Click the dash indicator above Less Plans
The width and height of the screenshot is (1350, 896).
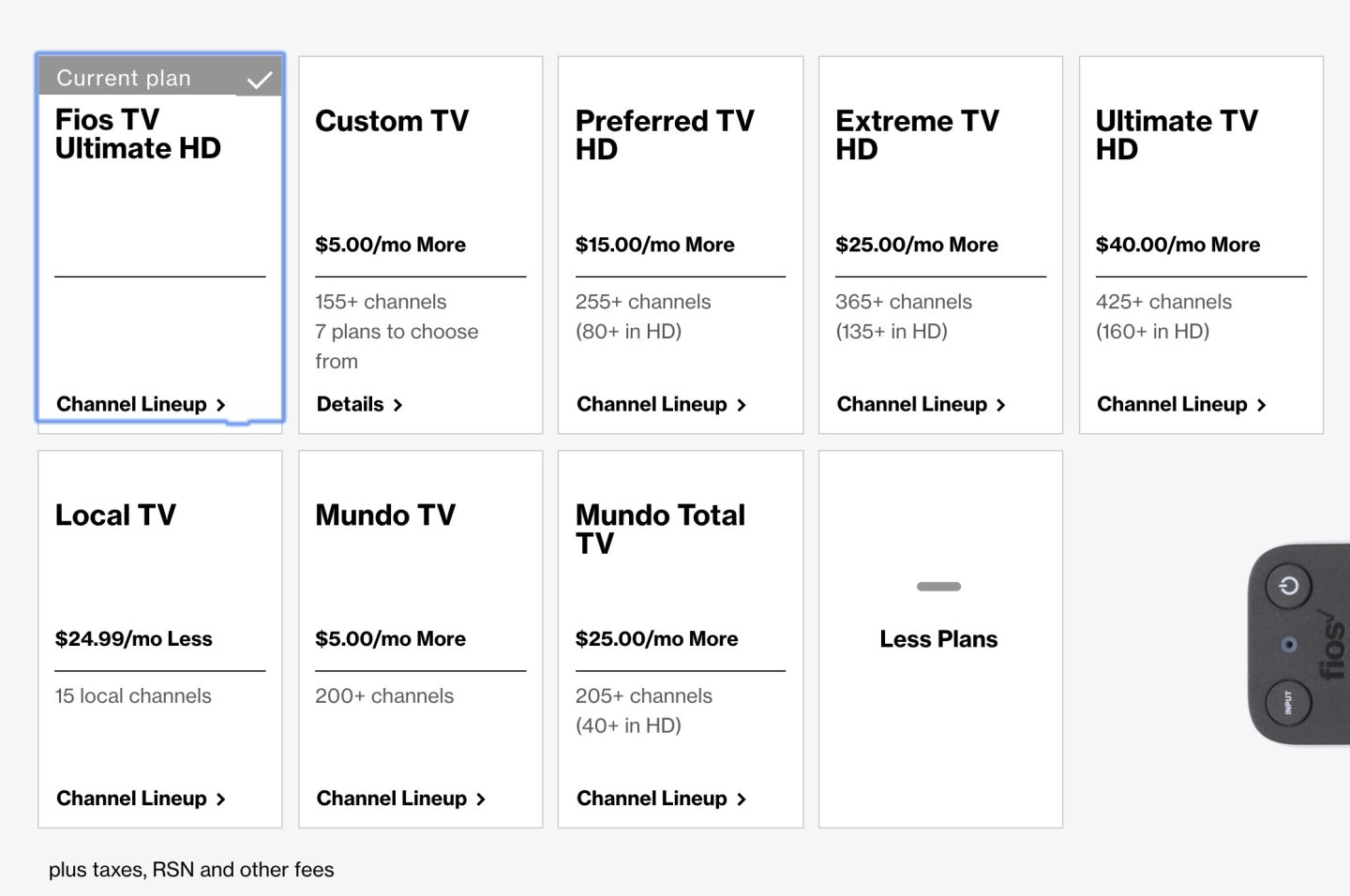[x=938, y=587]
